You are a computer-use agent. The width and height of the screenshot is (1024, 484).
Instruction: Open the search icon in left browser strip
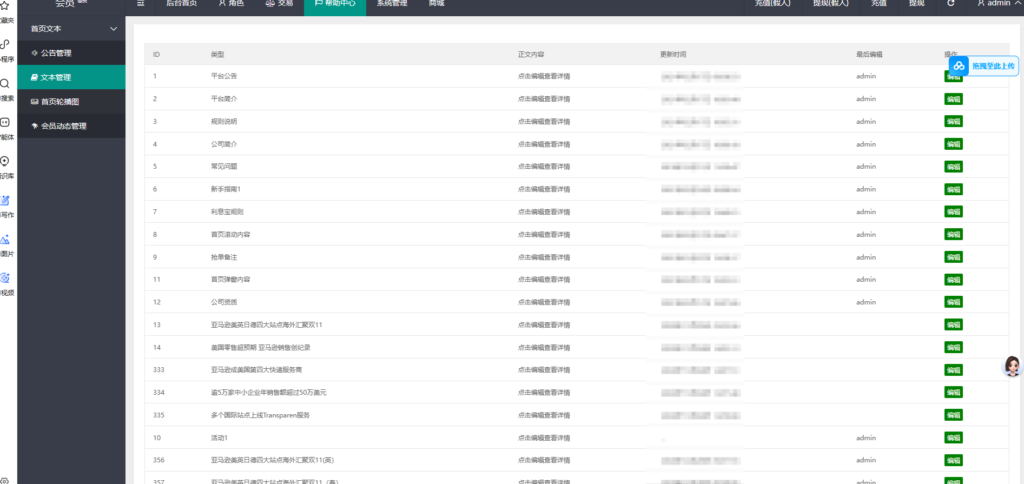click(x=5, y=84)
